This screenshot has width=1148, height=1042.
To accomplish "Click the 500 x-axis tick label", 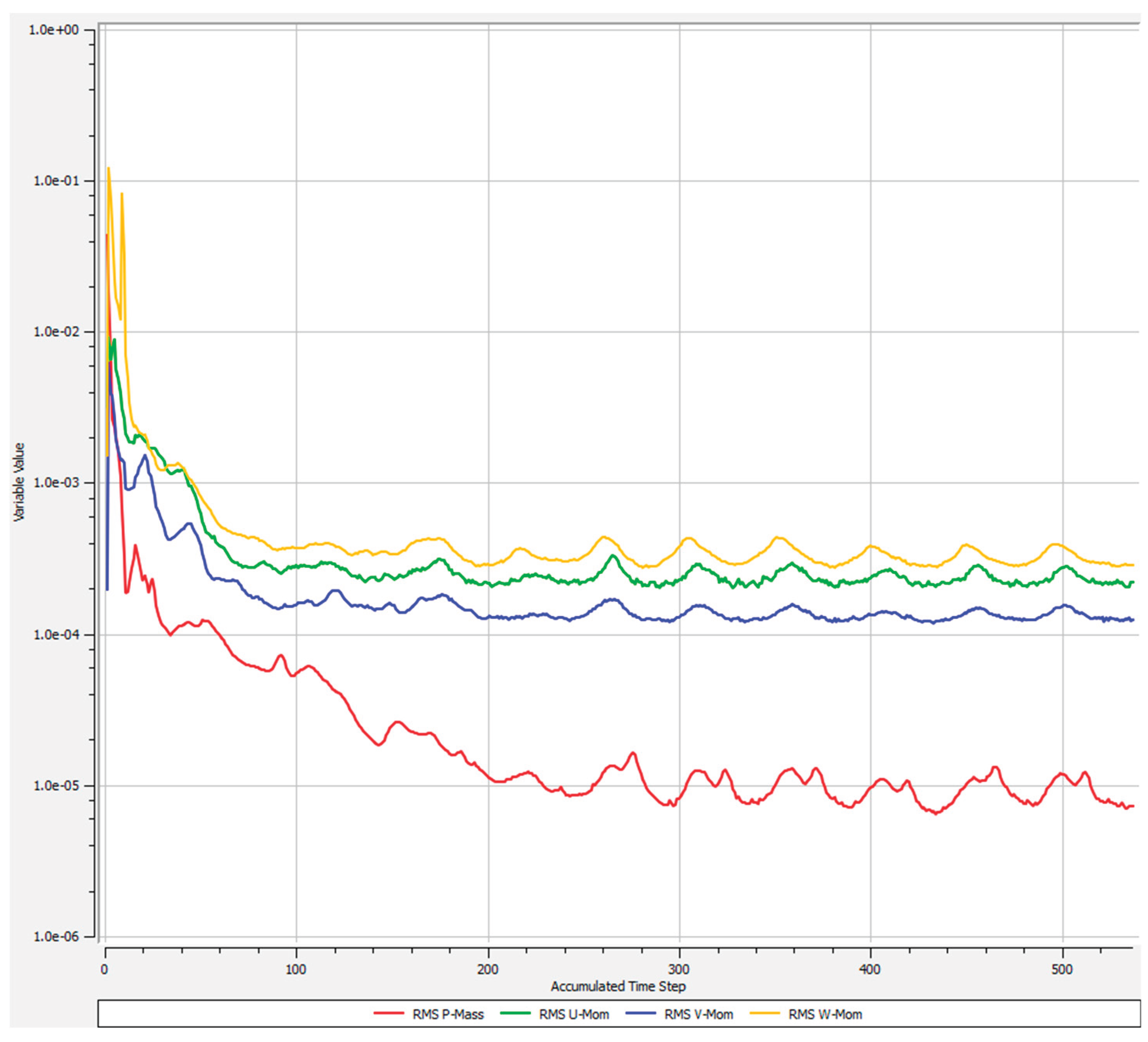I will point(1062,969).
